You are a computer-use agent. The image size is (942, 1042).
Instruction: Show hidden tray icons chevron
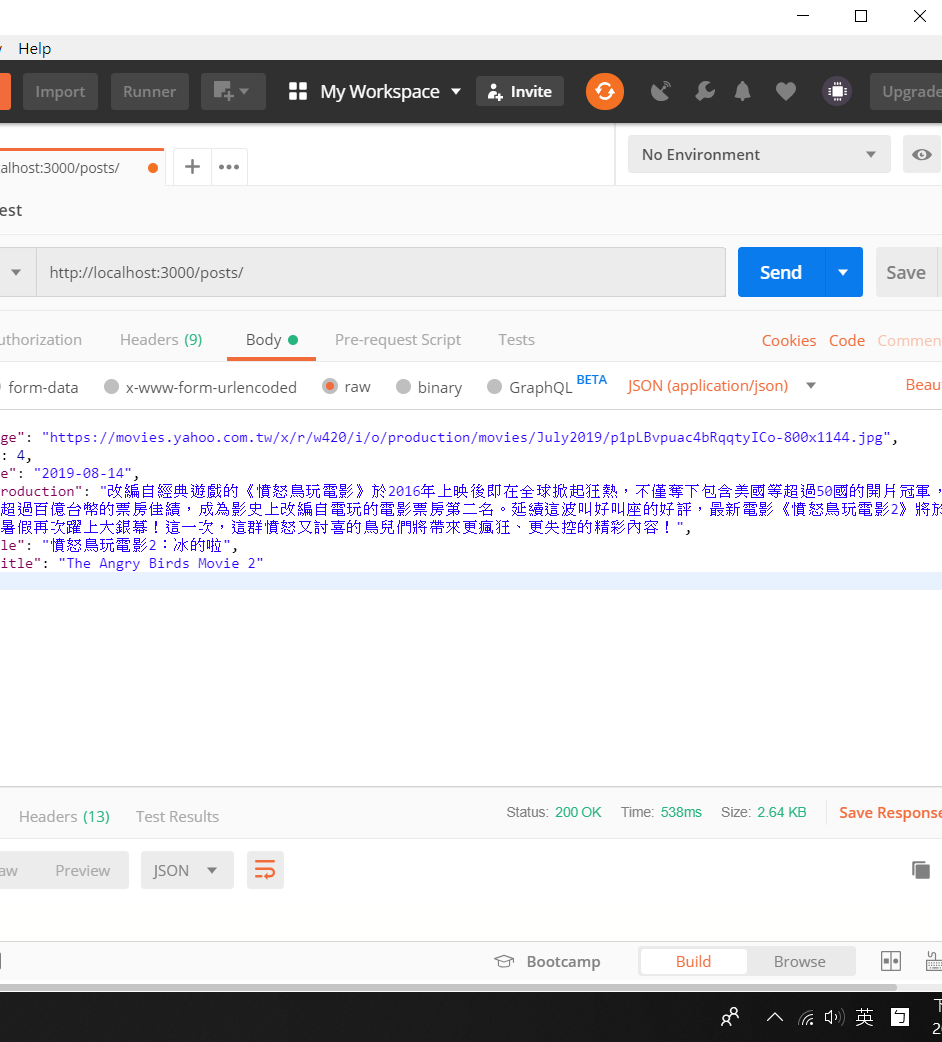coord(775,1017)
